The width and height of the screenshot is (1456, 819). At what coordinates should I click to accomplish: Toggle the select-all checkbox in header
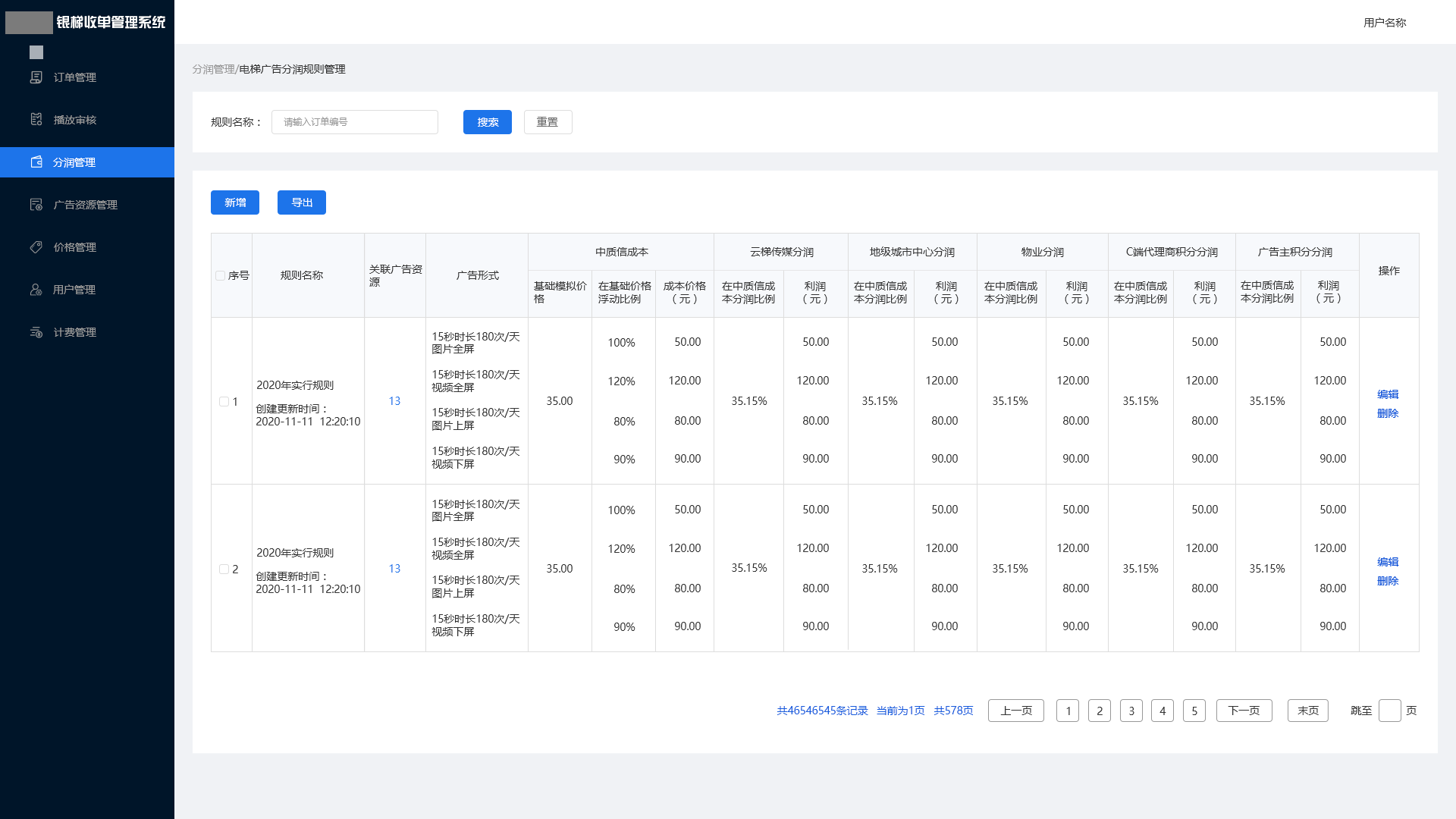click(220, 276)
